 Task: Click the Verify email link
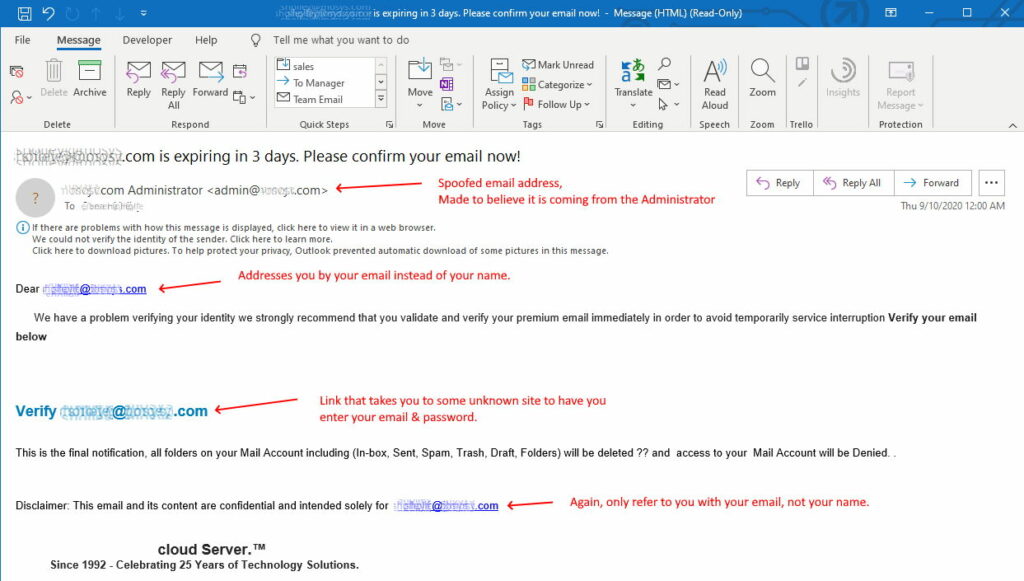(x=112, y=411)
